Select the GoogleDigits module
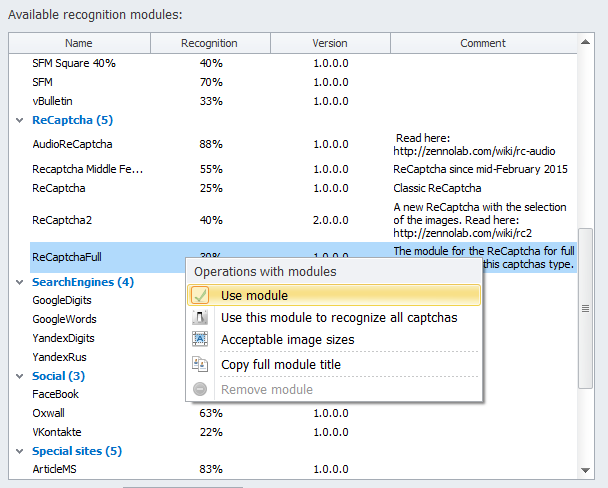This screenshot has width=608, height=488. click(x=62, y=300)
